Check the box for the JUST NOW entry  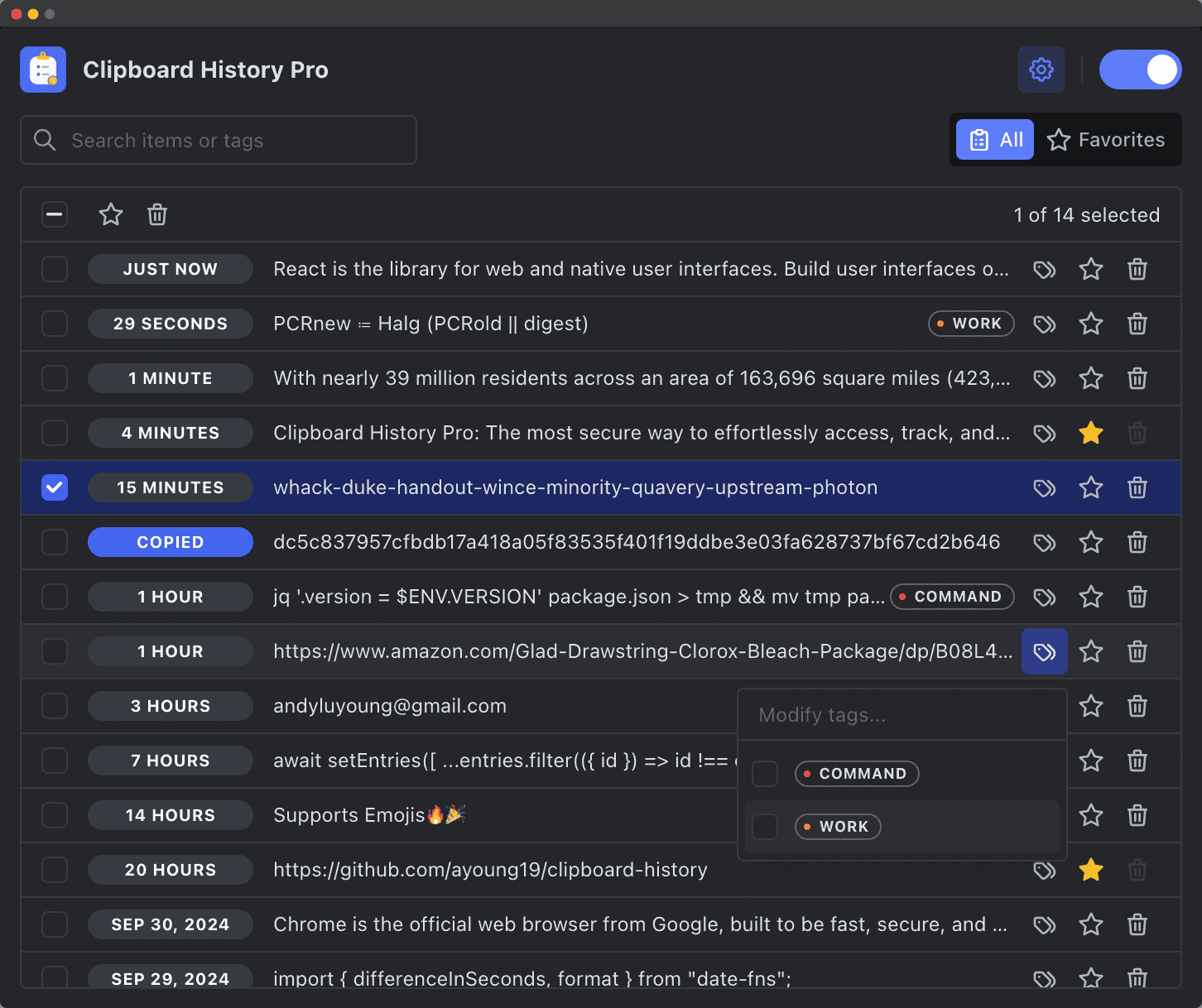coord(55,269)
